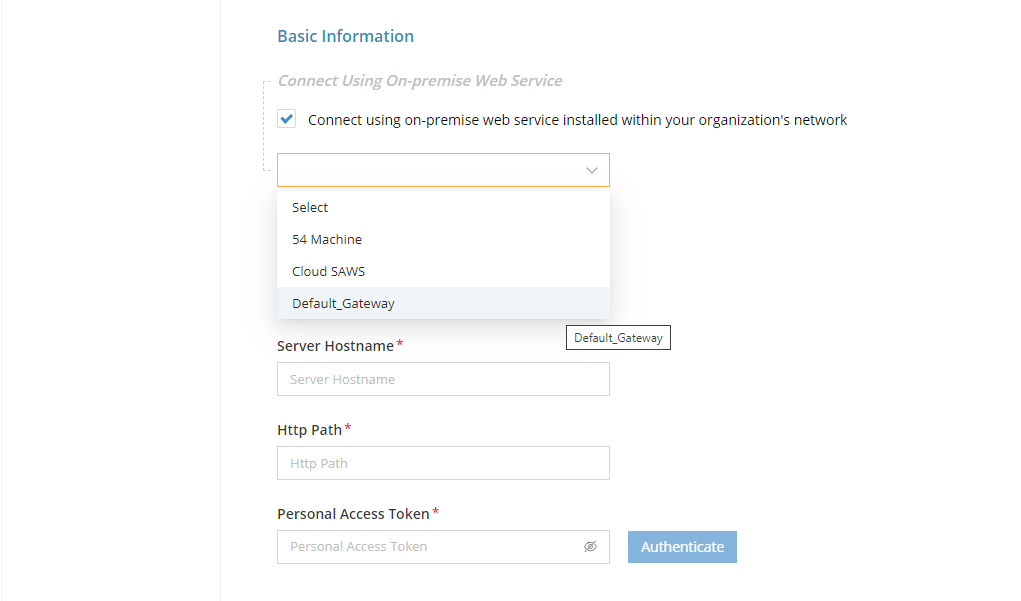The image size is (1021, 601).
Task: Open the web service dropdown chevron
Action: click(x=590, y=169)
